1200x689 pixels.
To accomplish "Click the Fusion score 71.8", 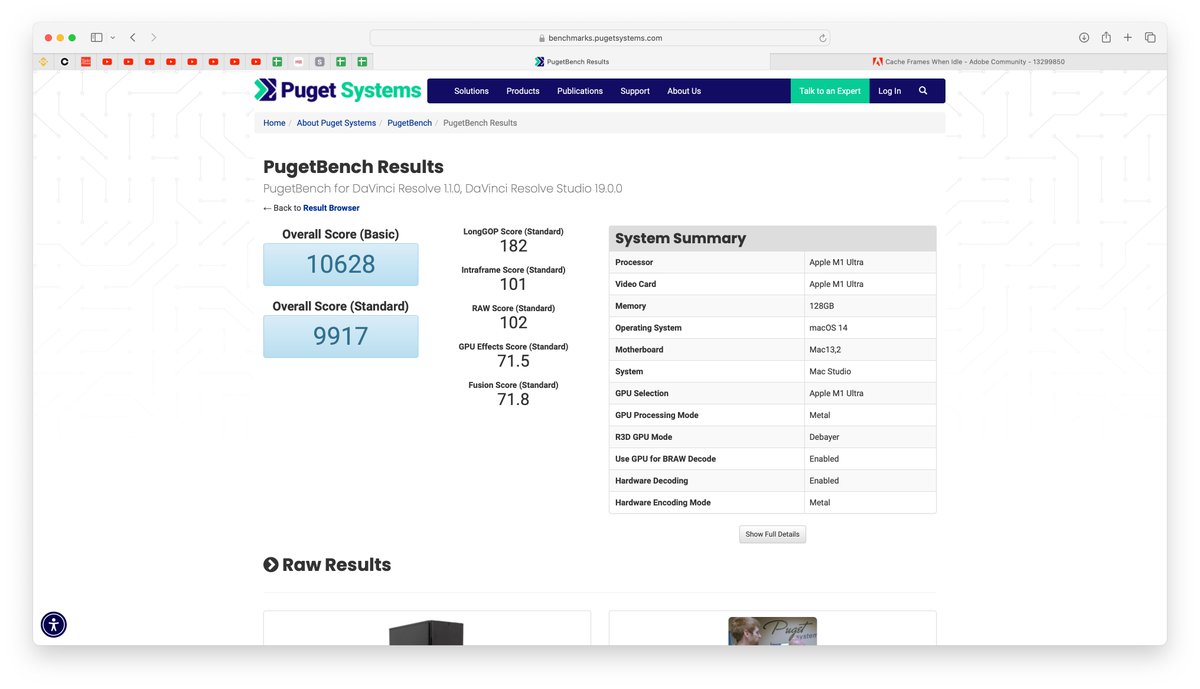I will 513,399.
